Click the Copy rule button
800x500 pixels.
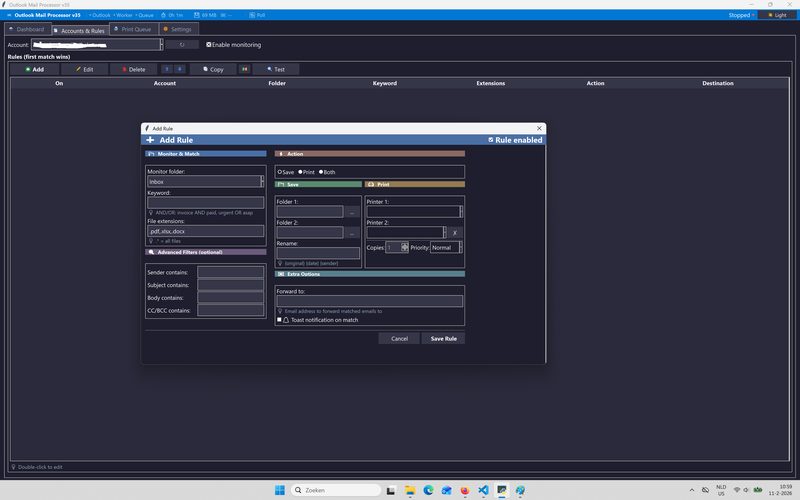tap(213, 69)
